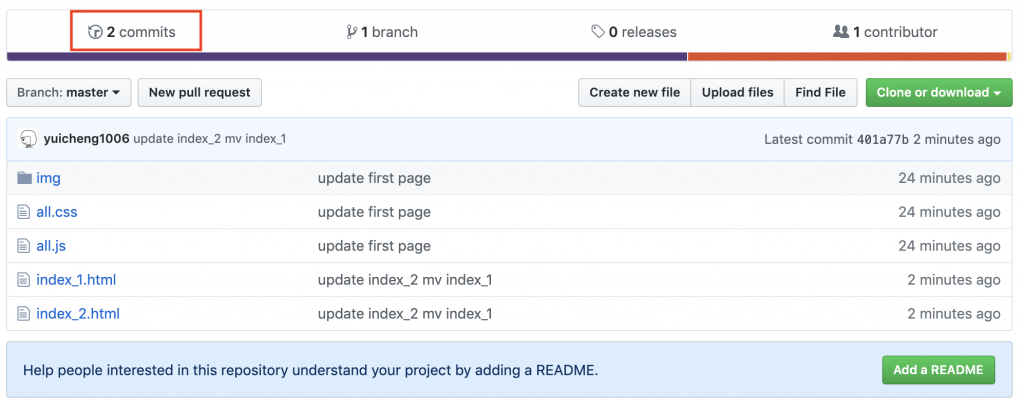
Task: Click the releases tag icon
Action: pos(598,32)
